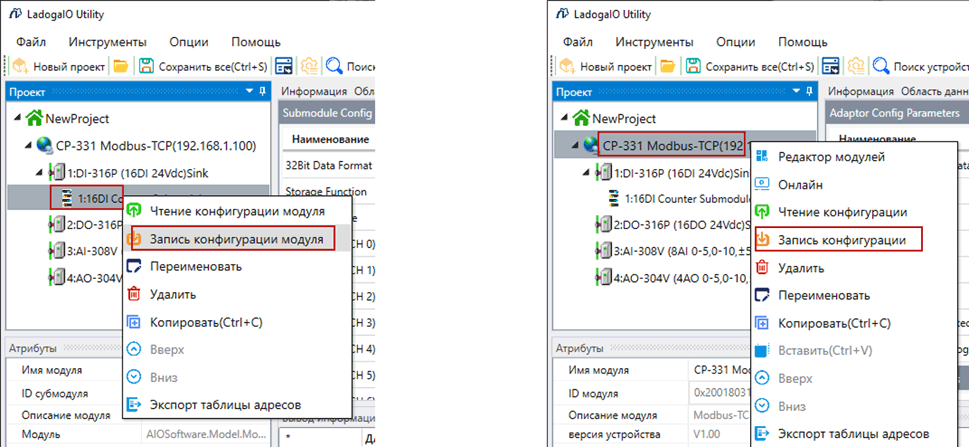
Task: Click ID субмодуля attribute in left window
Action: point(54,393)
